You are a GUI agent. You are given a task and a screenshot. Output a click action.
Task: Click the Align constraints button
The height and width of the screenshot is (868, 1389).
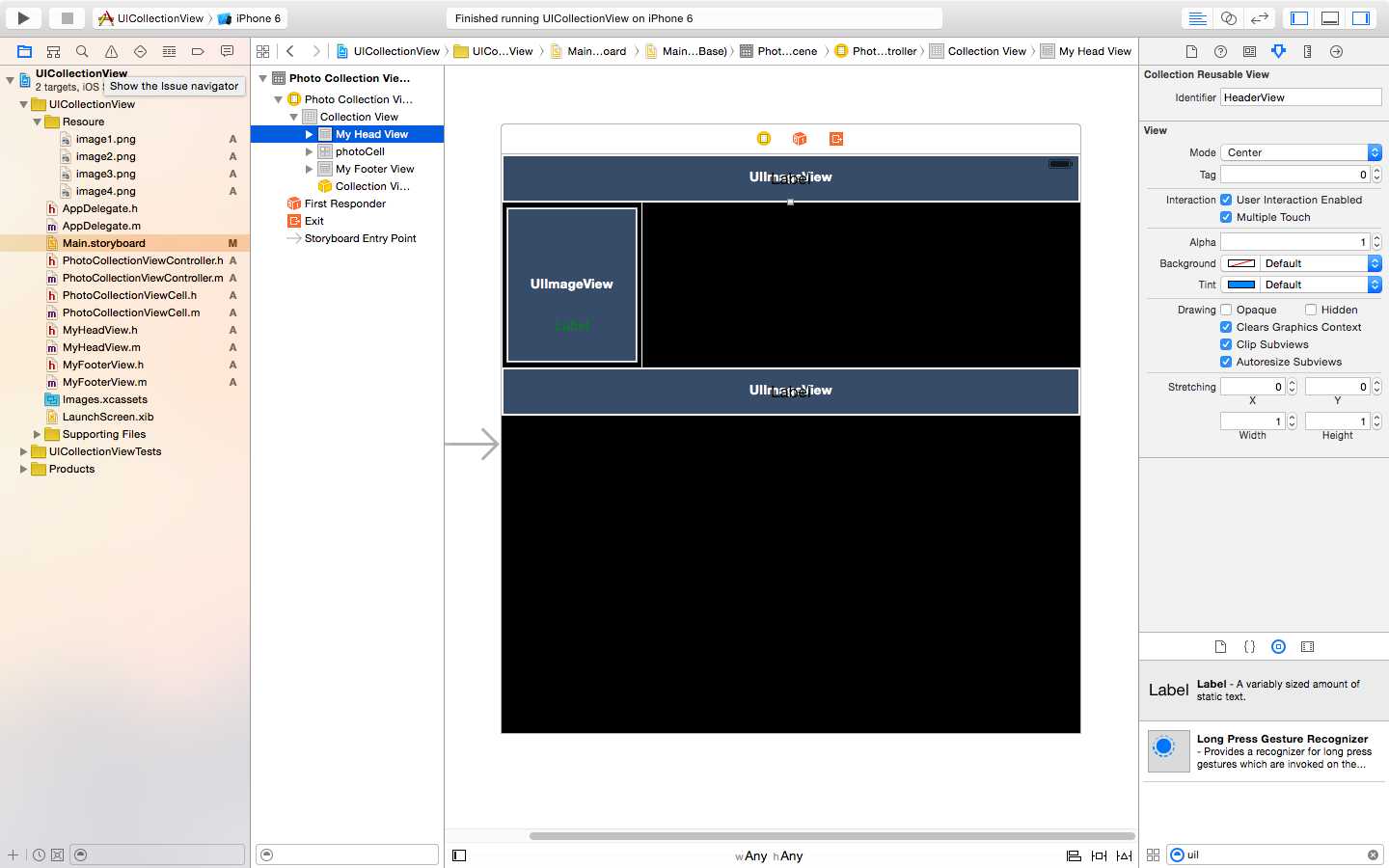point(1074,855)
